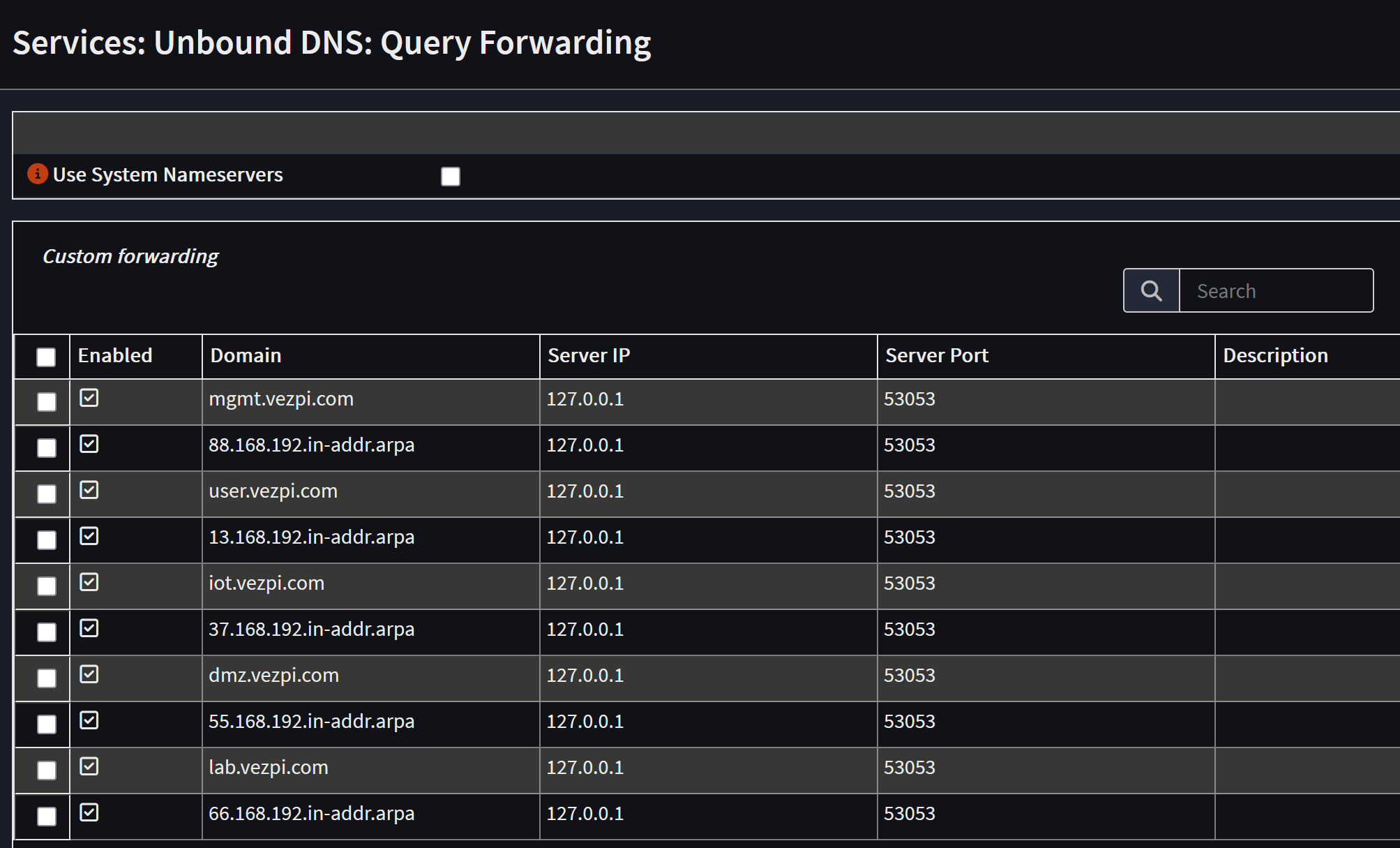The width and height of the screenshot is (1400, 848).
Task: Select the row checkbox for mgmt.vezpi.com
Action: coord(45,402)
